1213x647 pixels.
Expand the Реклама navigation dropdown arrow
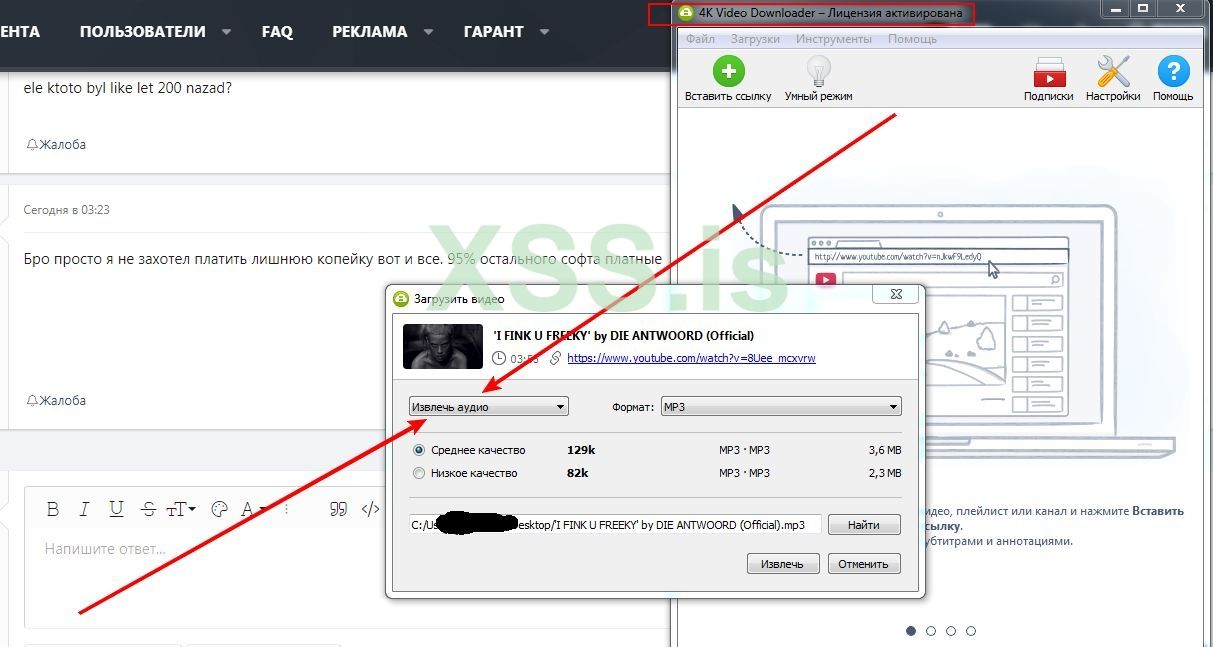(x=428, y=32)
